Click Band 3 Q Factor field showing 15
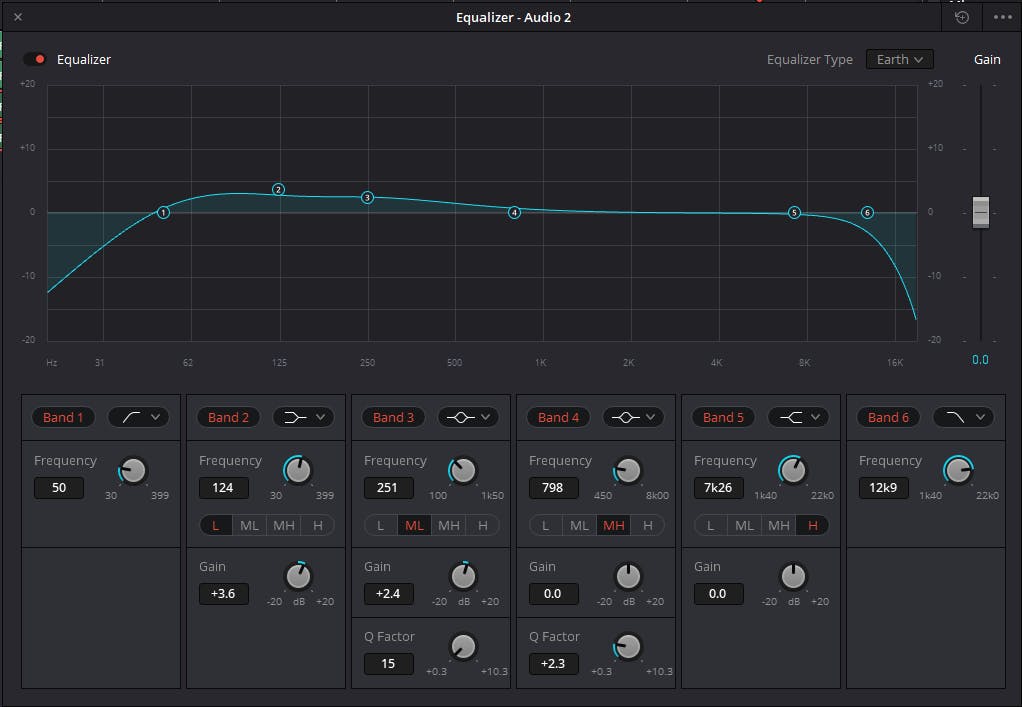Viewport: 1022px width, 707px height. (388, 663)
